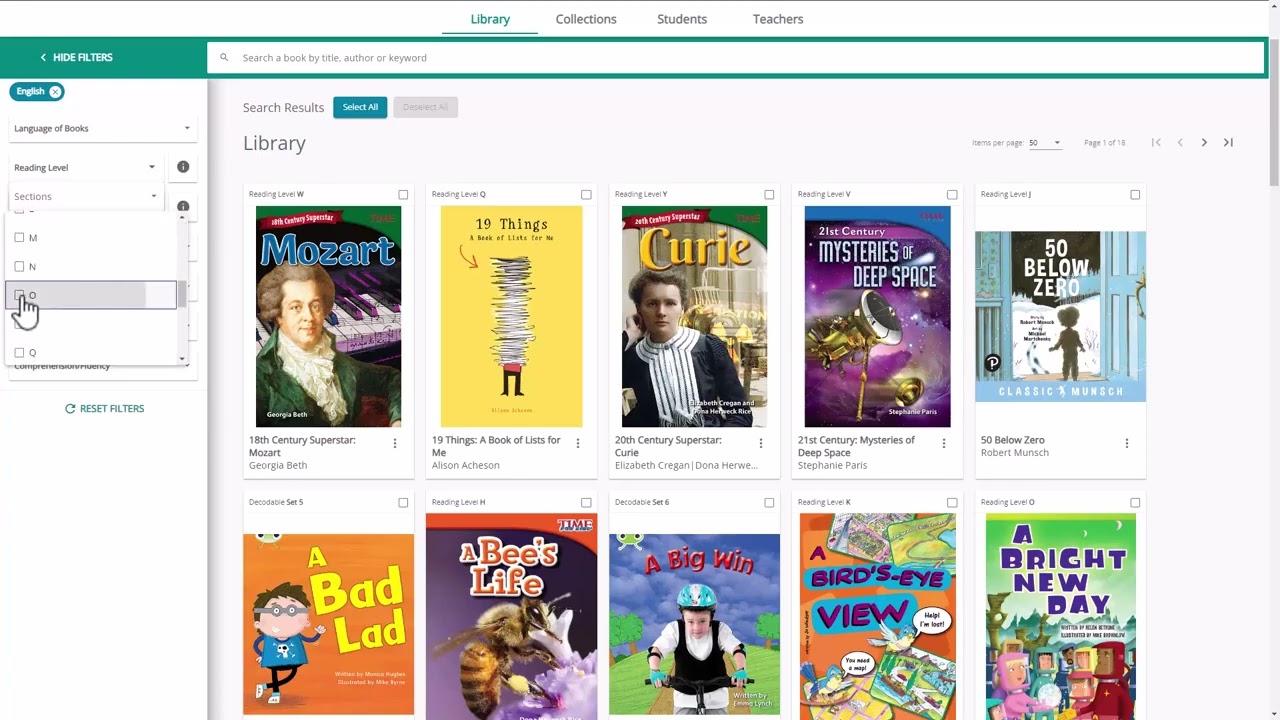1280x720 pixels.
Task: Open the 50 Below Zero cover
Action: 1060,316
